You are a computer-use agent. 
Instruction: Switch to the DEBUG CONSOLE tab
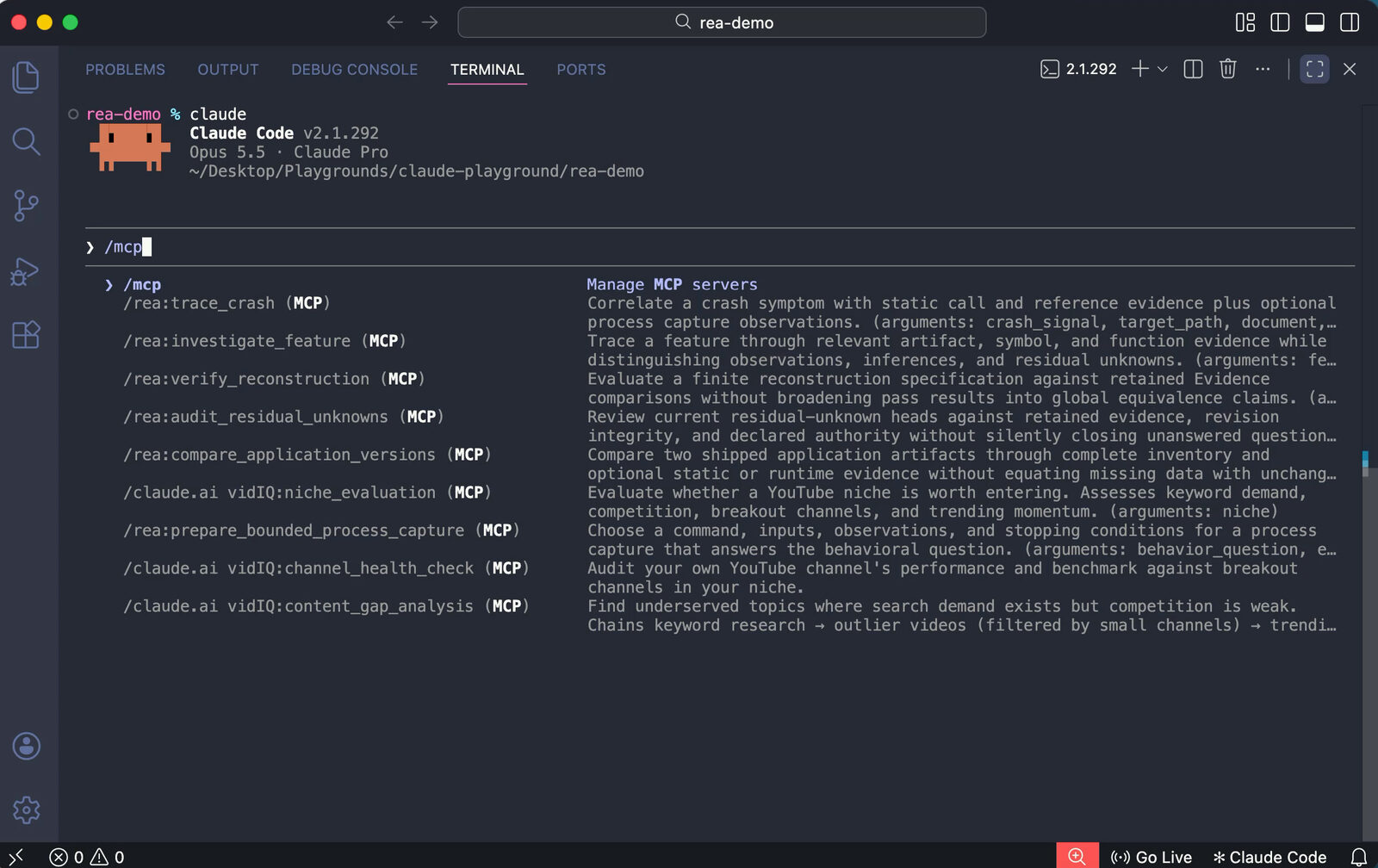354,70
